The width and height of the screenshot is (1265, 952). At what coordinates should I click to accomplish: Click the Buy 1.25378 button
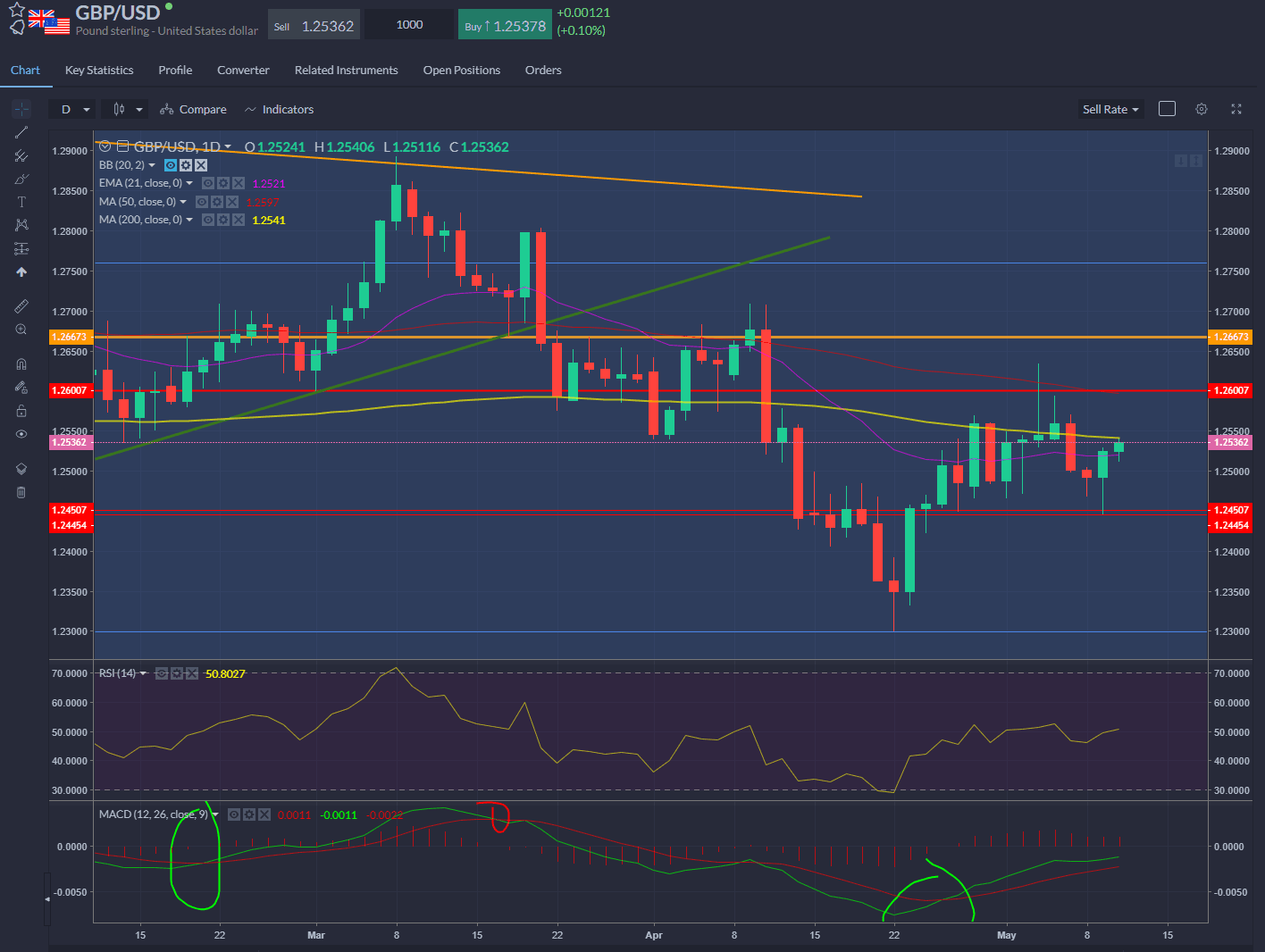pos(505,25)
